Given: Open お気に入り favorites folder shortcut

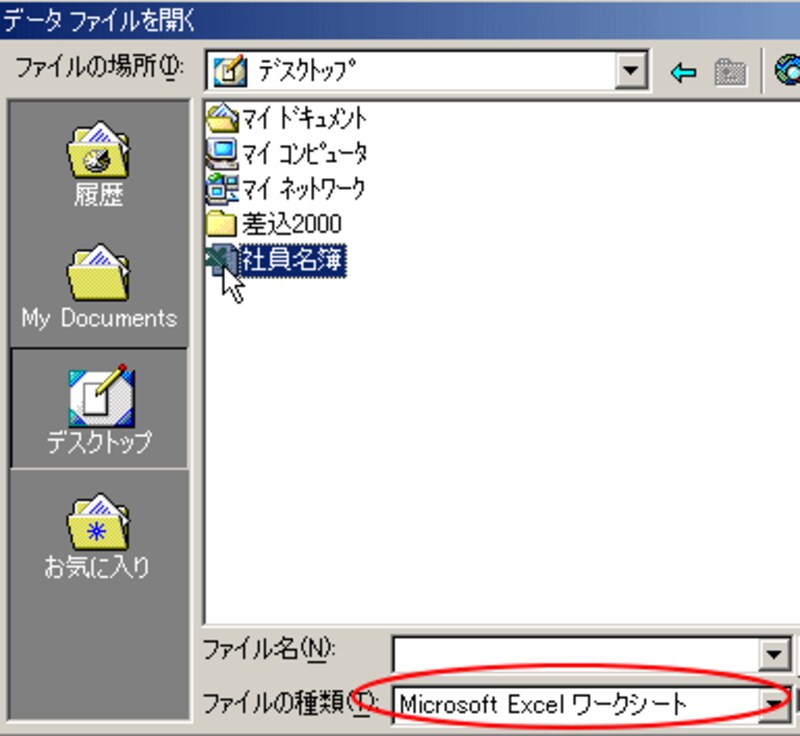Looking at the screenshot, I should tap(98, 536).
